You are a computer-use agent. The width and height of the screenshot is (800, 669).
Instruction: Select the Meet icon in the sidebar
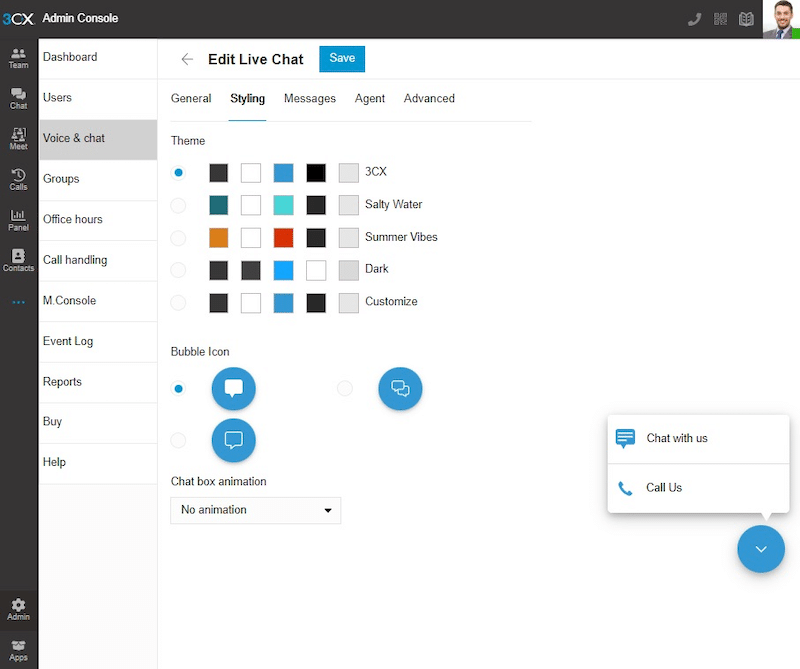[x=18, y=139]
